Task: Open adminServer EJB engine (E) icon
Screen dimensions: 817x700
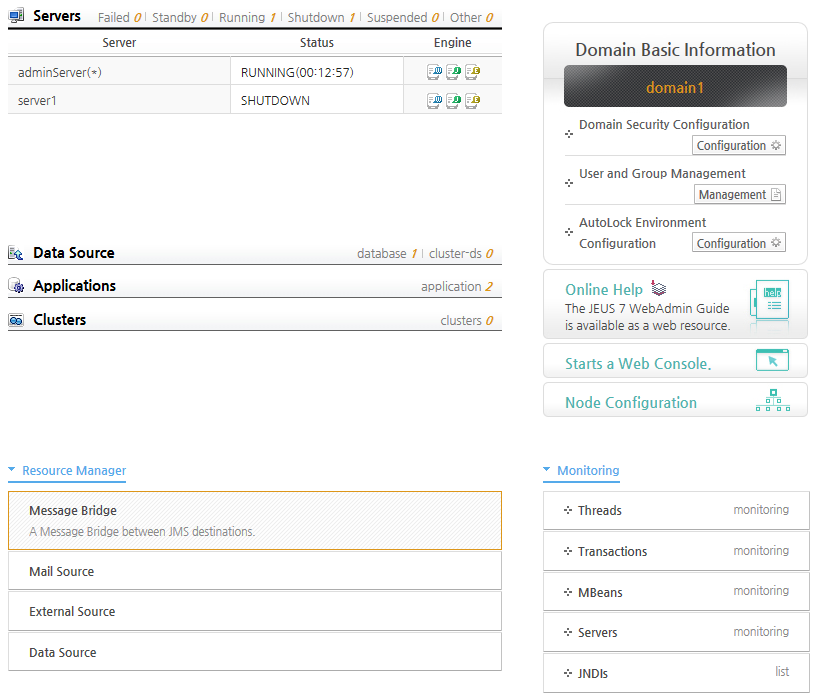Action: pyautogui.click(x=473, y=72)
